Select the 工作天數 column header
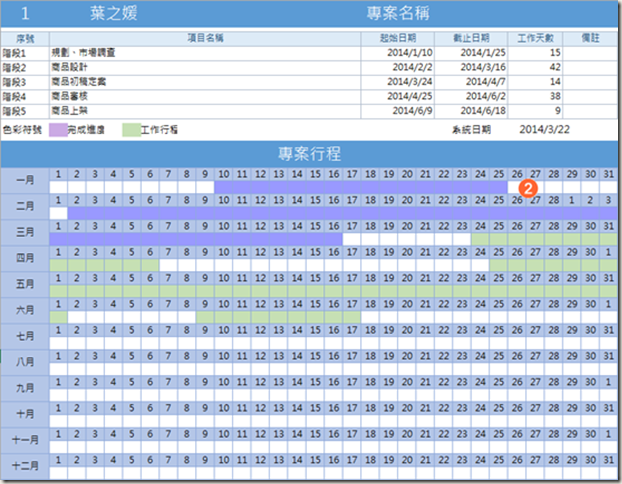Screen dimensions: 622x484 tap(535, 38)
